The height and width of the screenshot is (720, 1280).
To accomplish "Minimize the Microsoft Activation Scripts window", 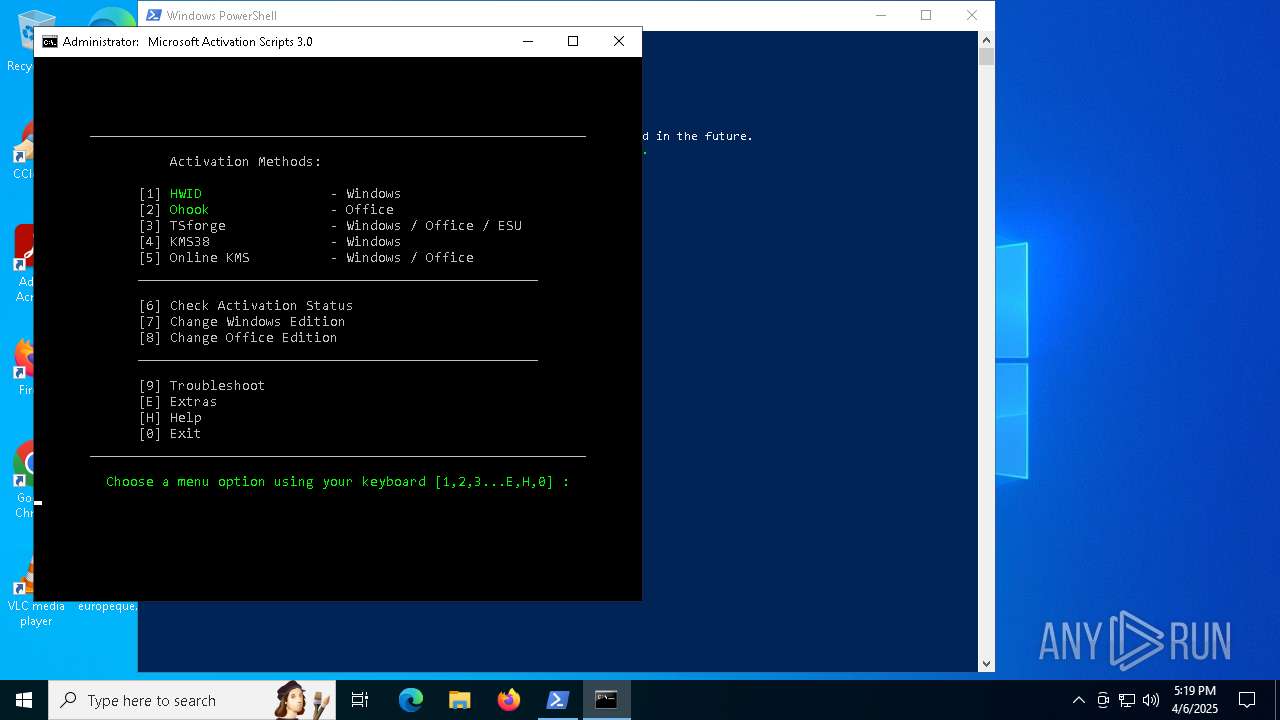I will coord(528,41).
